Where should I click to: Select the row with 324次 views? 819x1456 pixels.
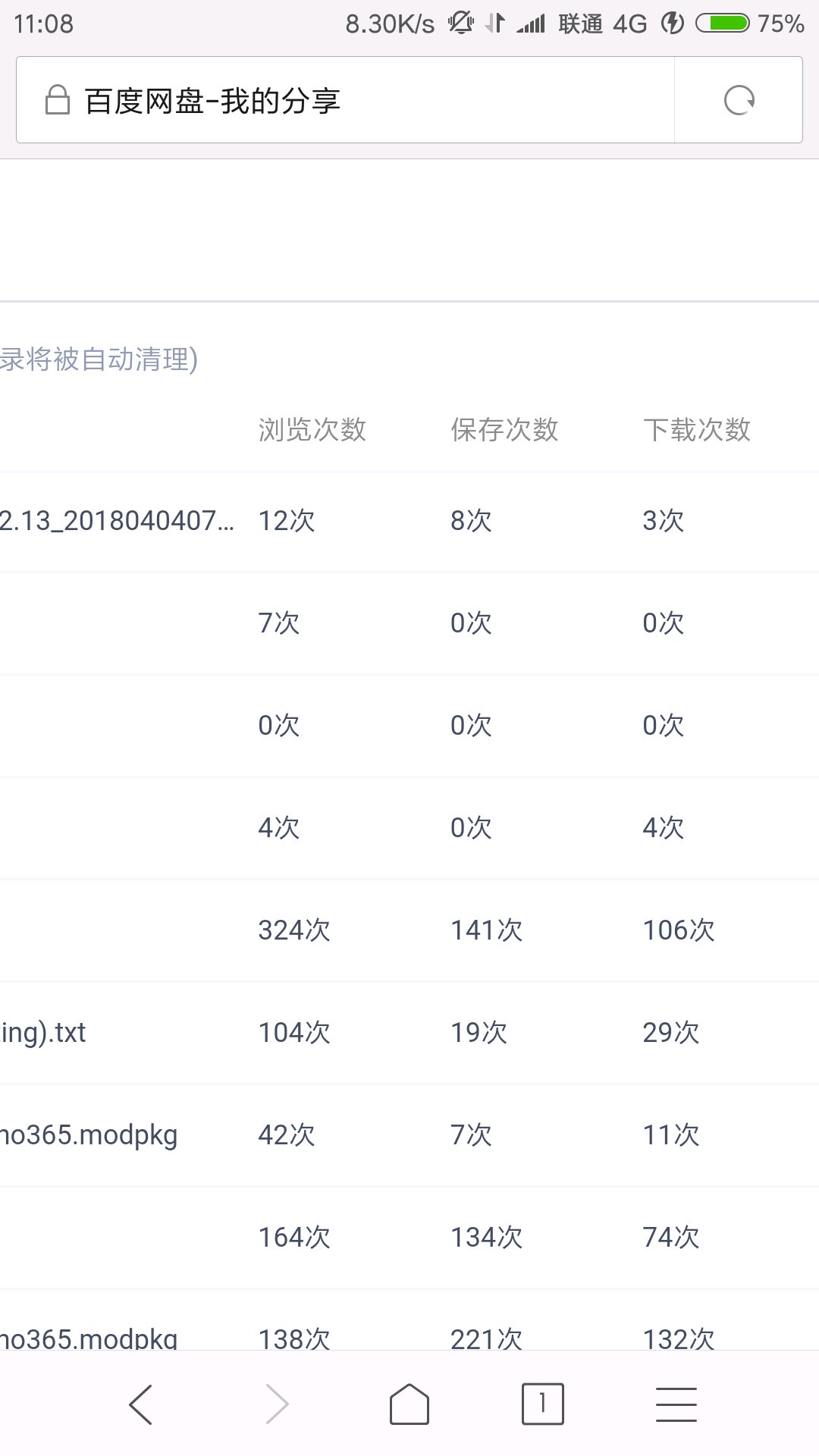coord(294,930)
